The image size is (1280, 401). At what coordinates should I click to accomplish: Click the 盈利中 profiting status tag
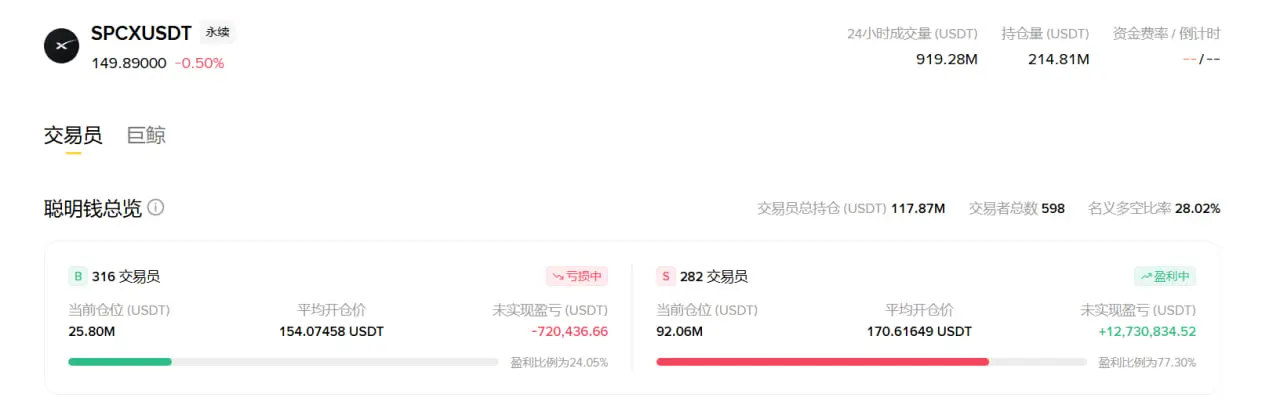point(1165,276)
